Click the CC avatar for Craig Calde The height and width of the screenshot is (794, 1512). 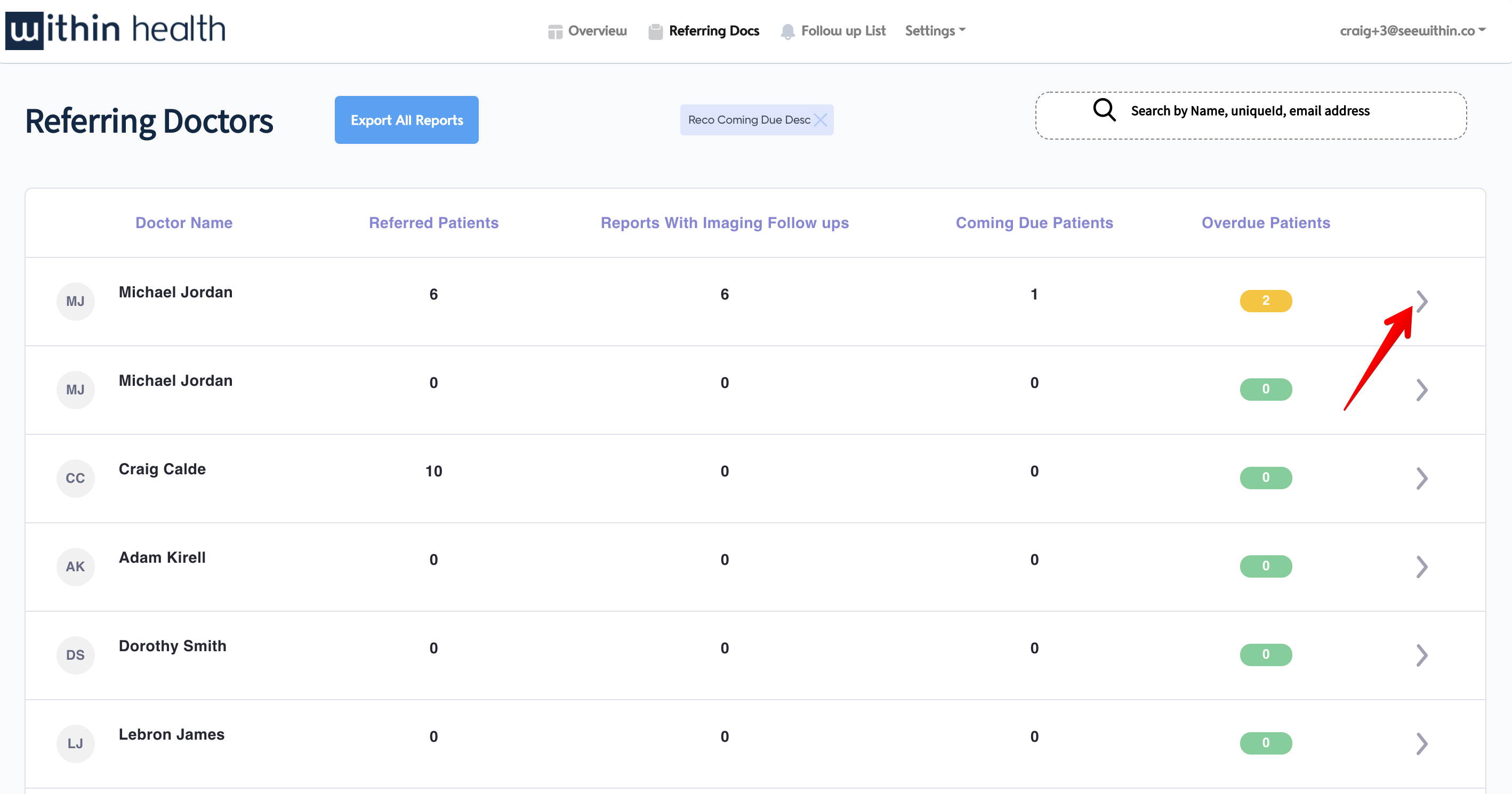75,479
